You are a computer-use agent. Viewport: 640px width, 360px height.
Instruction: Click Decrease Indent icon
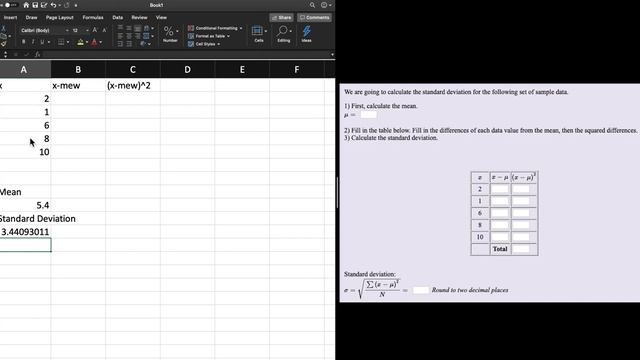point(120,44)
